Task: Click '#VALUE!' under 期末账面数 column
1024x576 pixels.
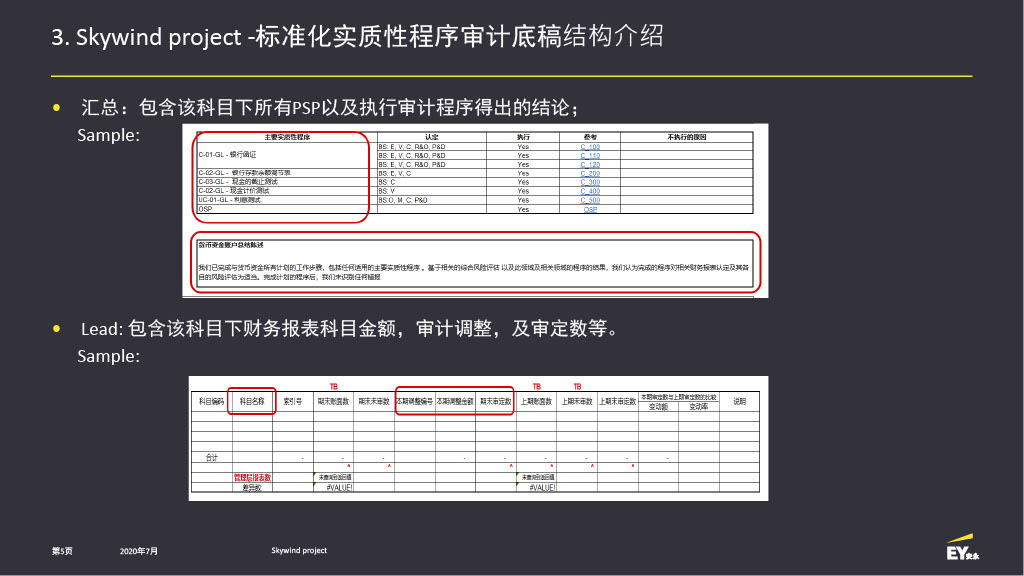Action: (340, 488)
